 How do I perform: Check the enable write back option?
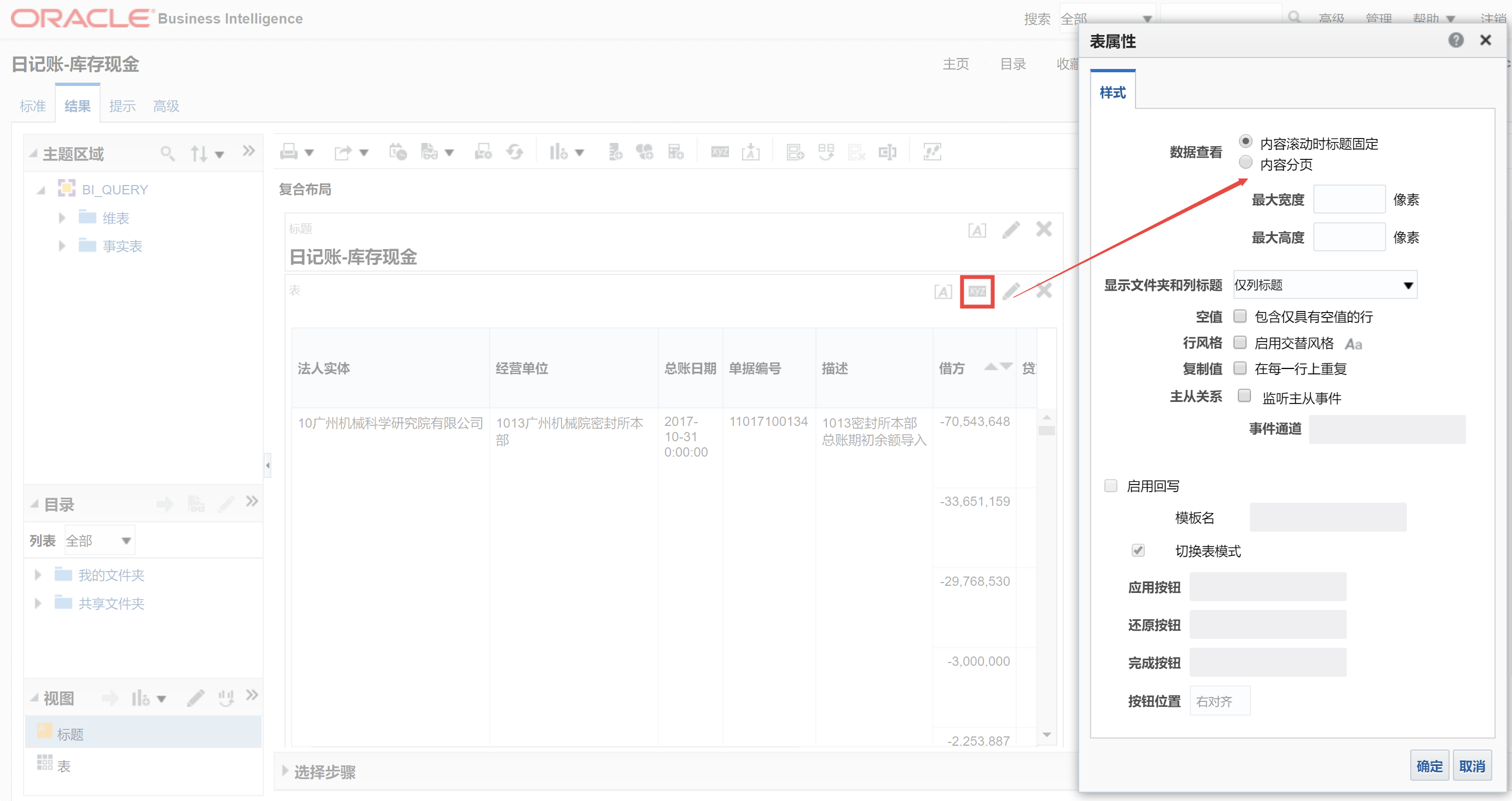[x=1110, y=486]
